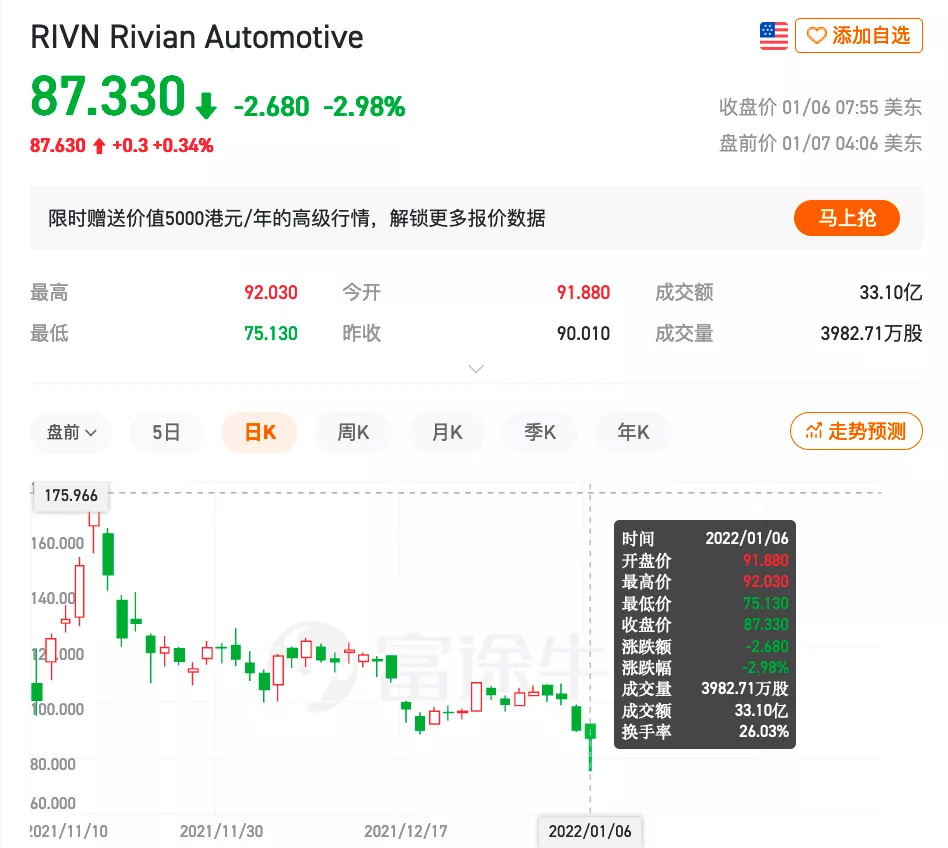Click the 80.000 y-axis label
948x848 pixels.
(53, 764)
